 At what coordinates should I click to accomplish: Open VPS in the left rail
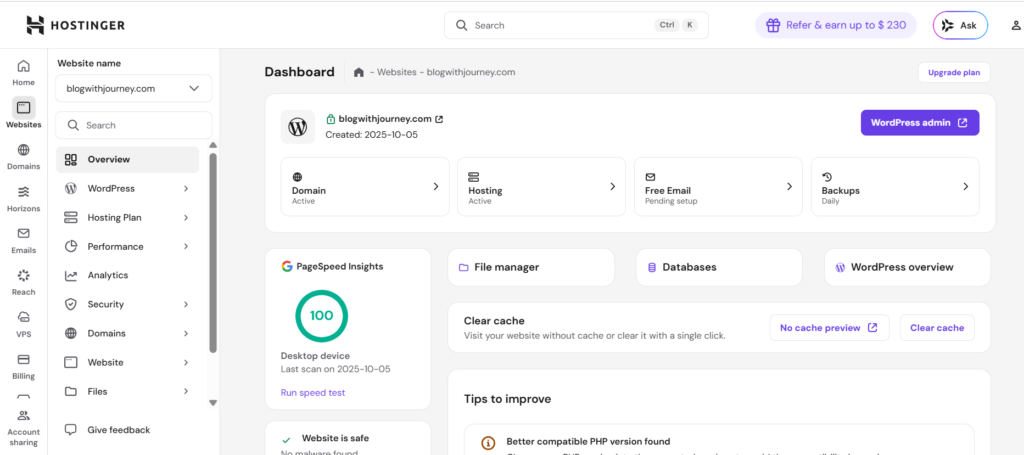[x=24, y=324]
